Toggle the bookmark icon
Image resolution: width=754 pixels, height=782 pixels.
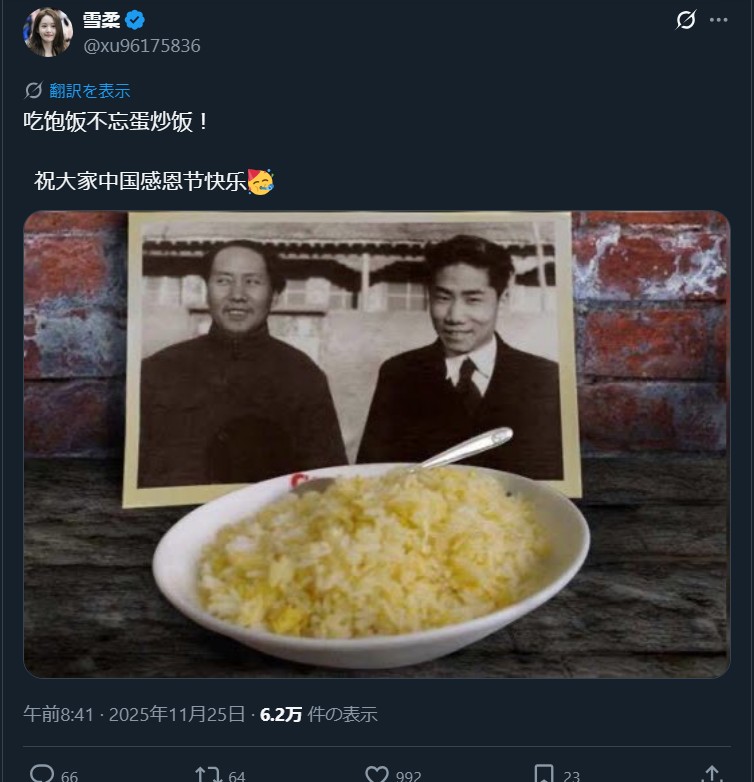tap(544, 774)
